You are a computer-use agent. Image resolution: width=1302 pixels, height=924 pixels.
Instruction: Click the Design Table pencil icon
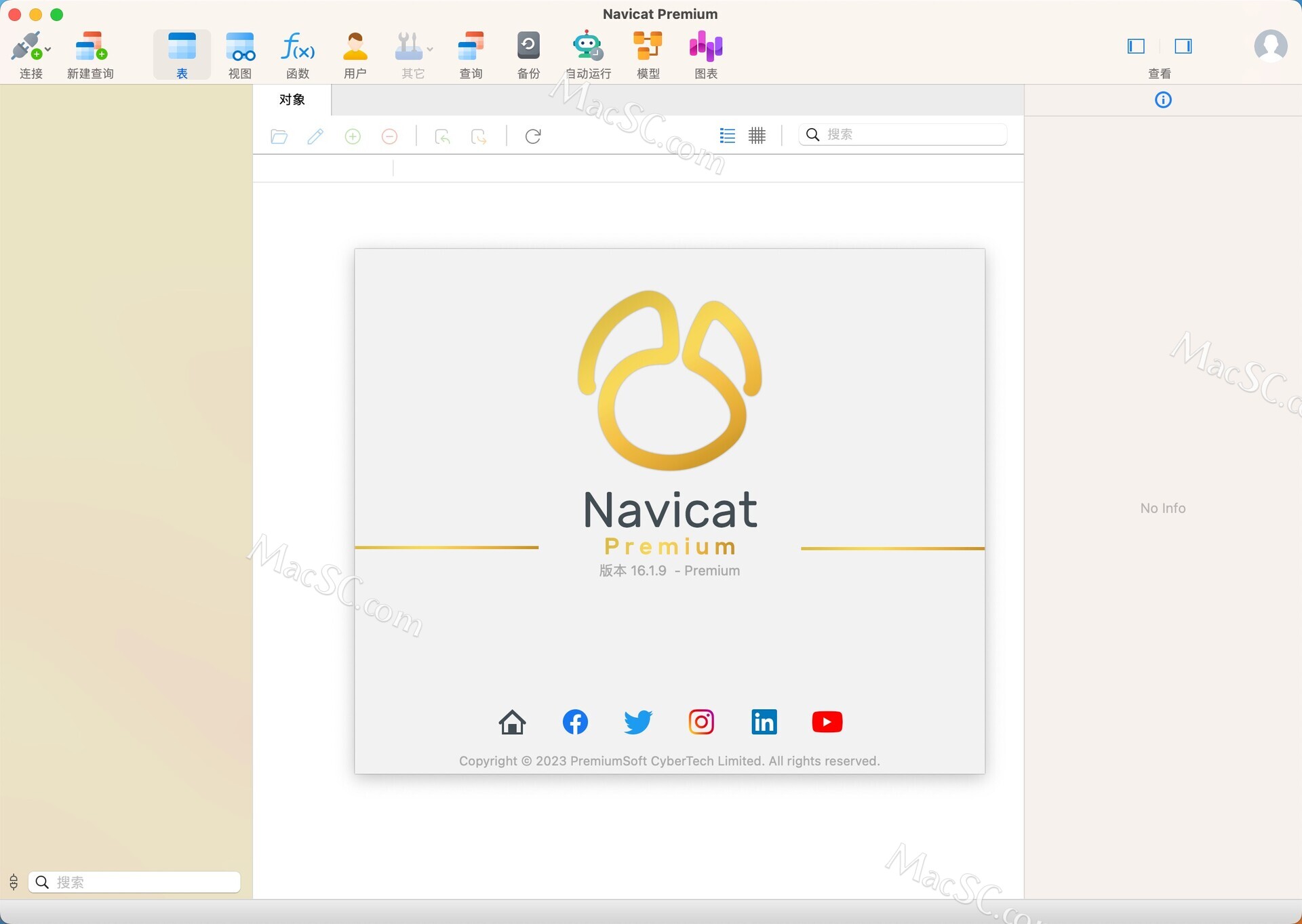pyautogui.click(x=315, y=136)
